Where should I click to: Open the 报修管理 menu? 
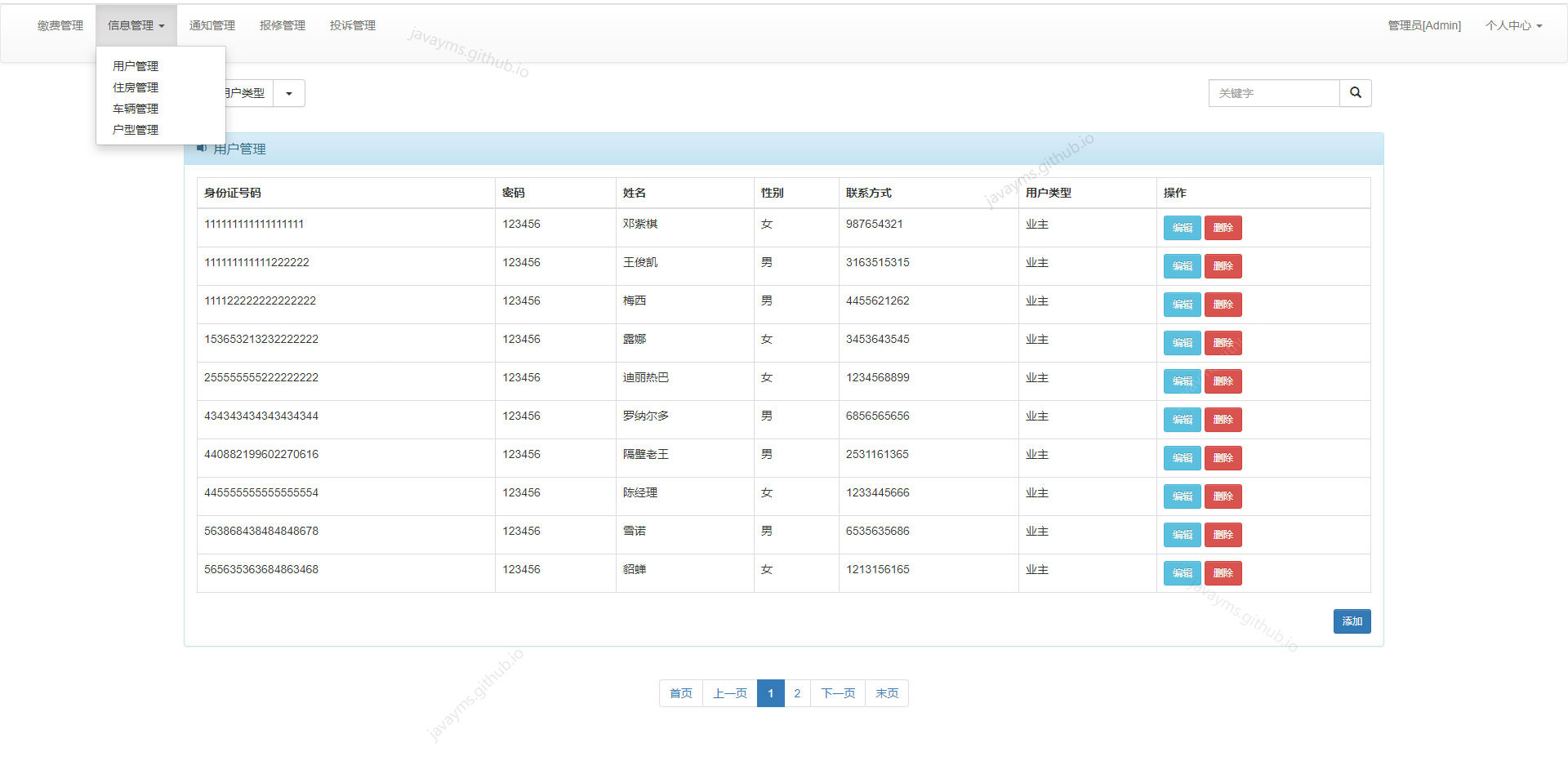click(x=282, y=24)
